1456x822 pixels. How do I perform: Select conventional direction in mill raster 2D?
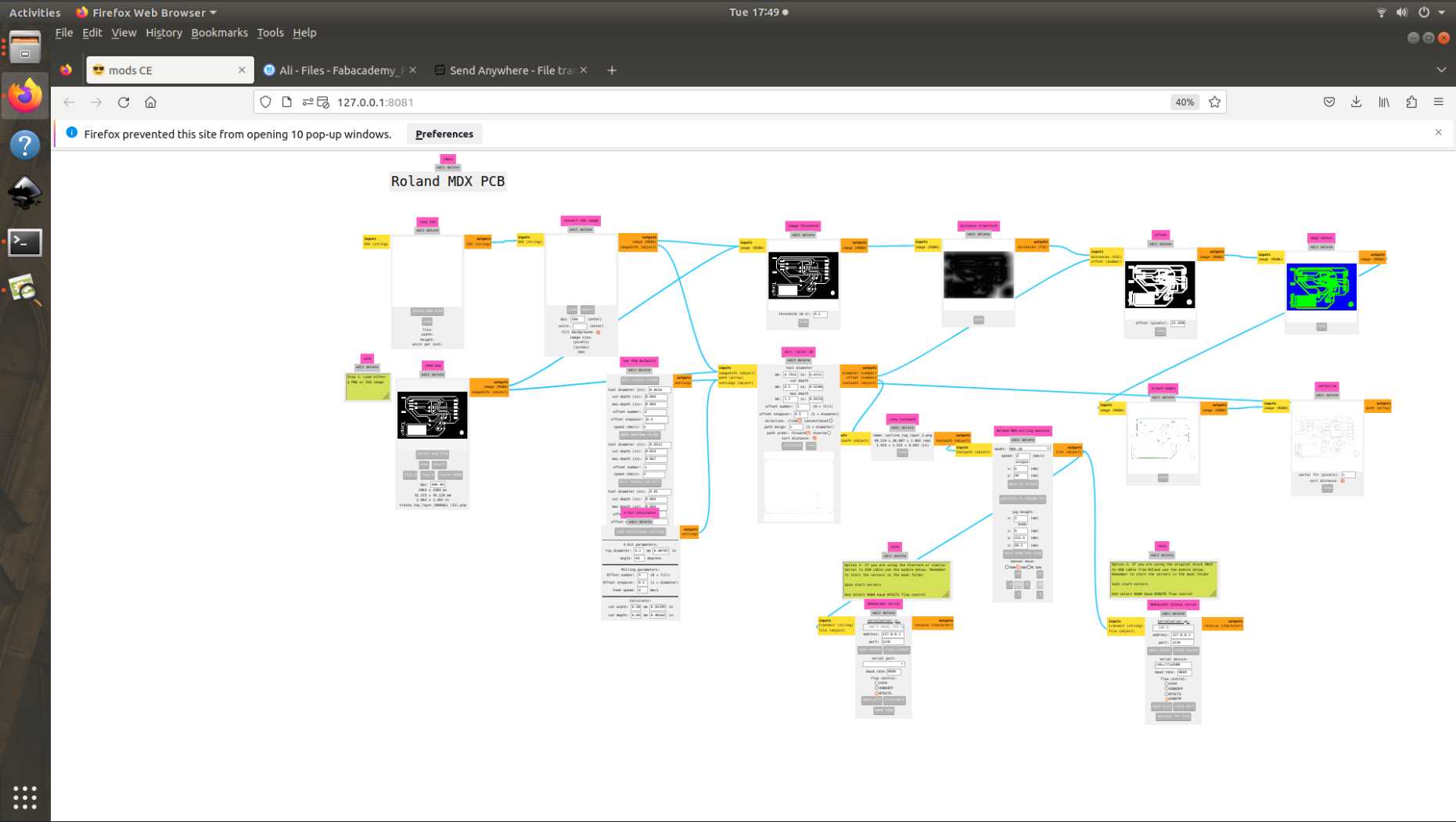(x=831, y=421)
